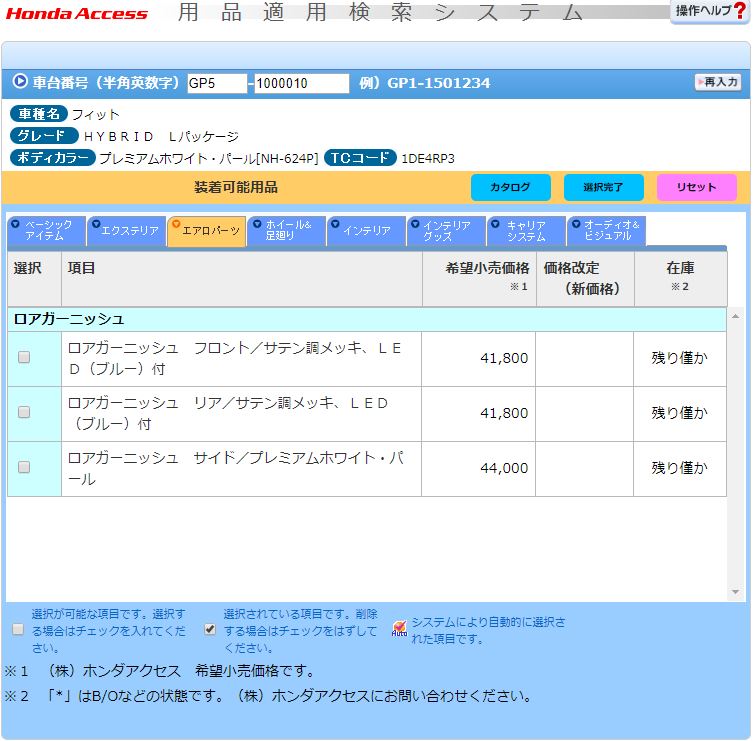Click 残り僅か stock for フロント garnish
This screenshot has height=741, width=754.
click(679, 358)
